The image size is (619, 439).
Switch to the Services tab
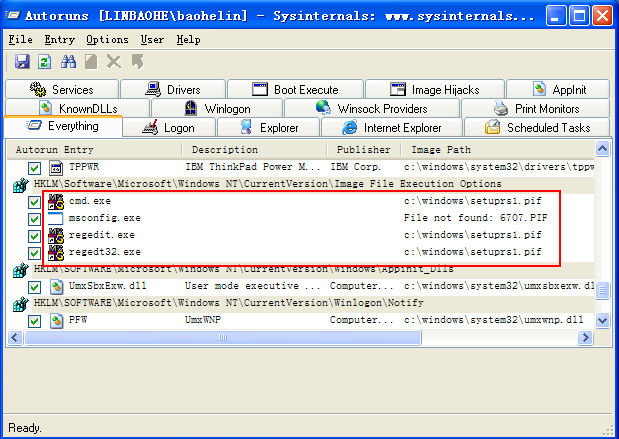coord(62,89)
